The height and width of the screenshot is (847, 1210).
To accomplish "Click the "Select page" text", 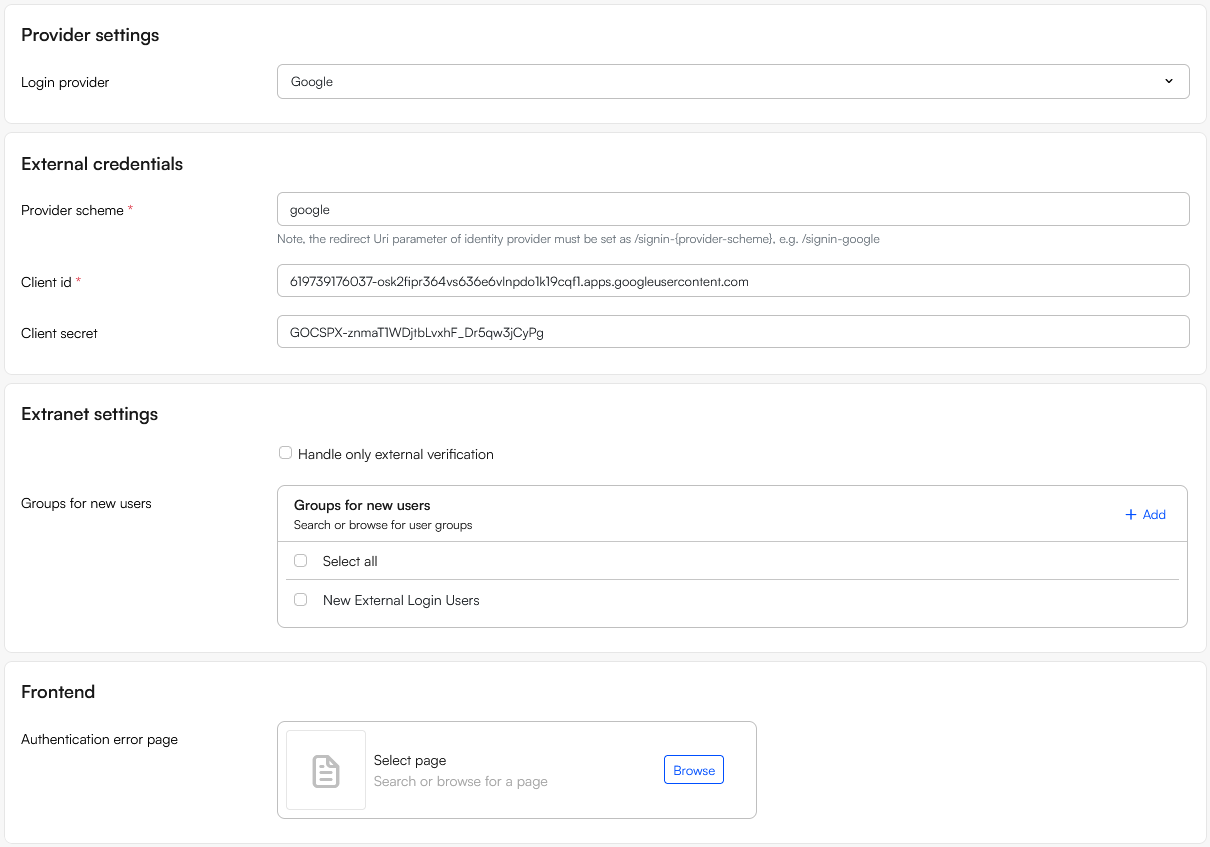I will click(410, 761).
